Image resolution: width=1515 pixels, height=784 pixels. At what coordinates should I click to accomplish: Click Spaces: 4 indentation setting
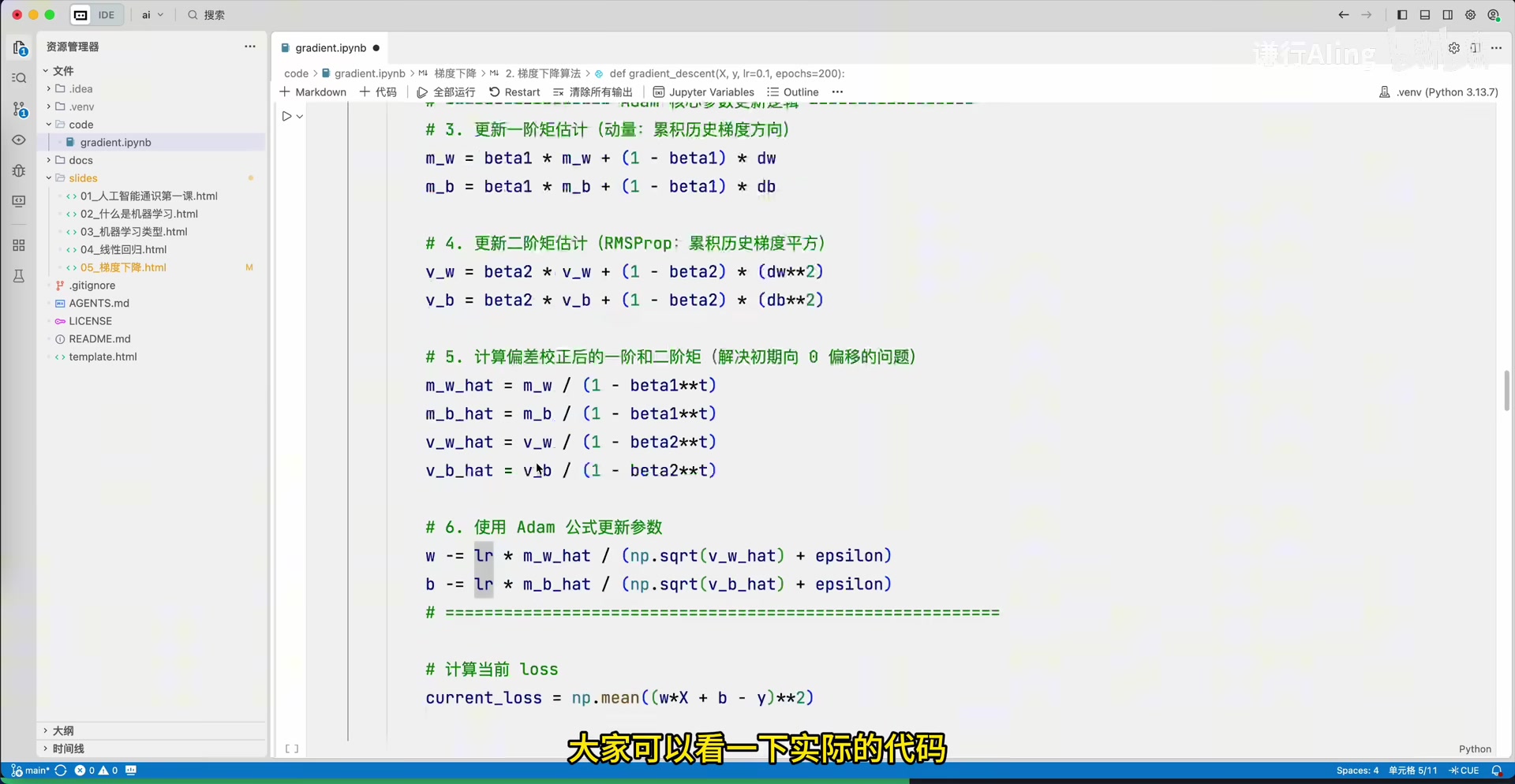pyautogui.click(x=1357, y=771)
